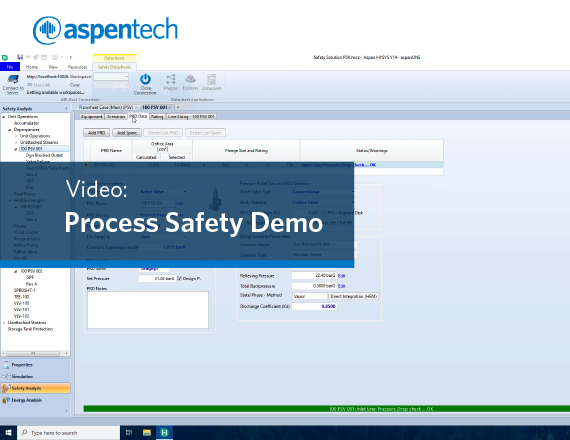Switch to Properties environment
Image resolution: width=570 pixels, height=440 pixels.
point(35,365)
